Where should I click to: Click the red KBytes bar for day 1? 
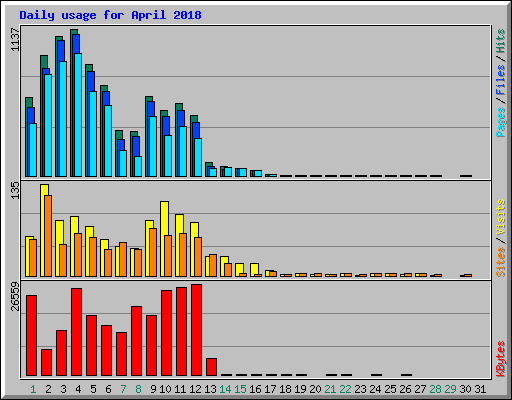pos(31,336)
